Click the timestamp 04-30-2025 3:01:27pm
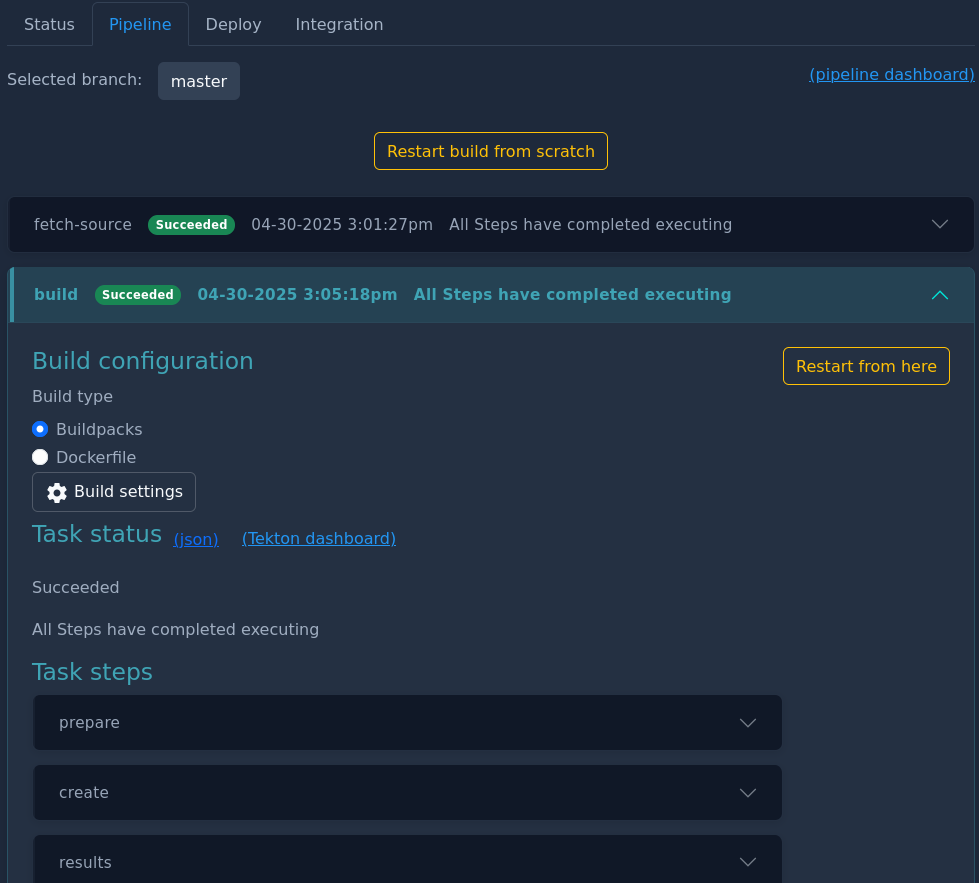The width and height of the screenshot is (979, 883). (342, 225)
